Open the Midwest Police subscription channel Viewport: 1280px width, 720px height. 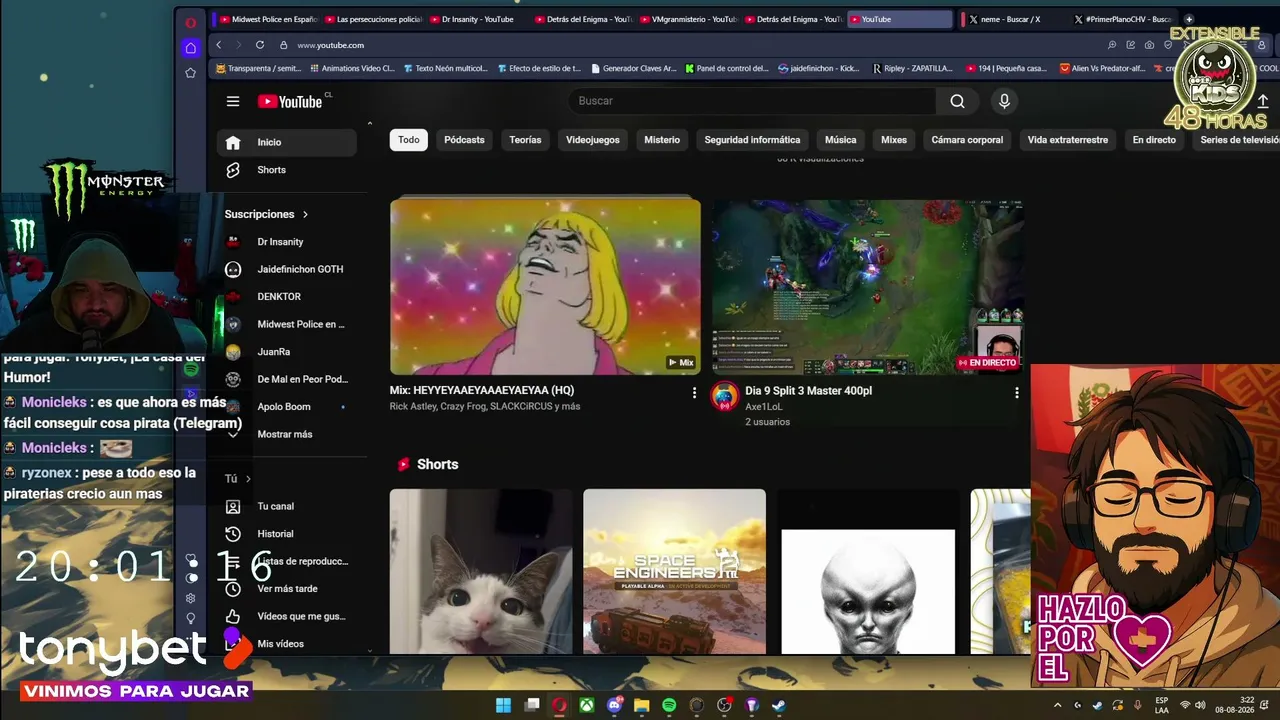pos(286,324)
